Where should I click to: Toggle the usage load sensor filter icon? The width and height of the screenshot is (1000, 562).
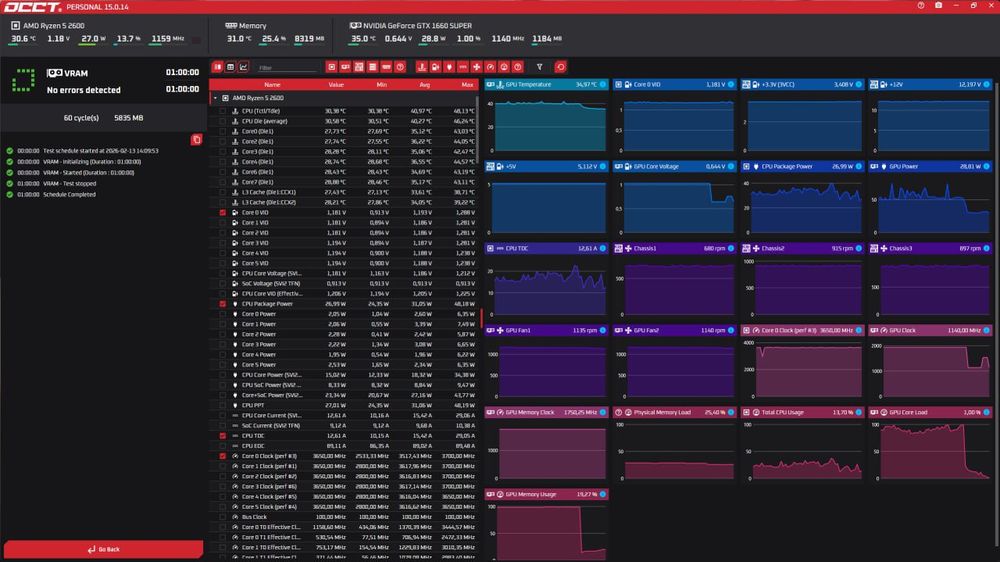tap(504, 67)
